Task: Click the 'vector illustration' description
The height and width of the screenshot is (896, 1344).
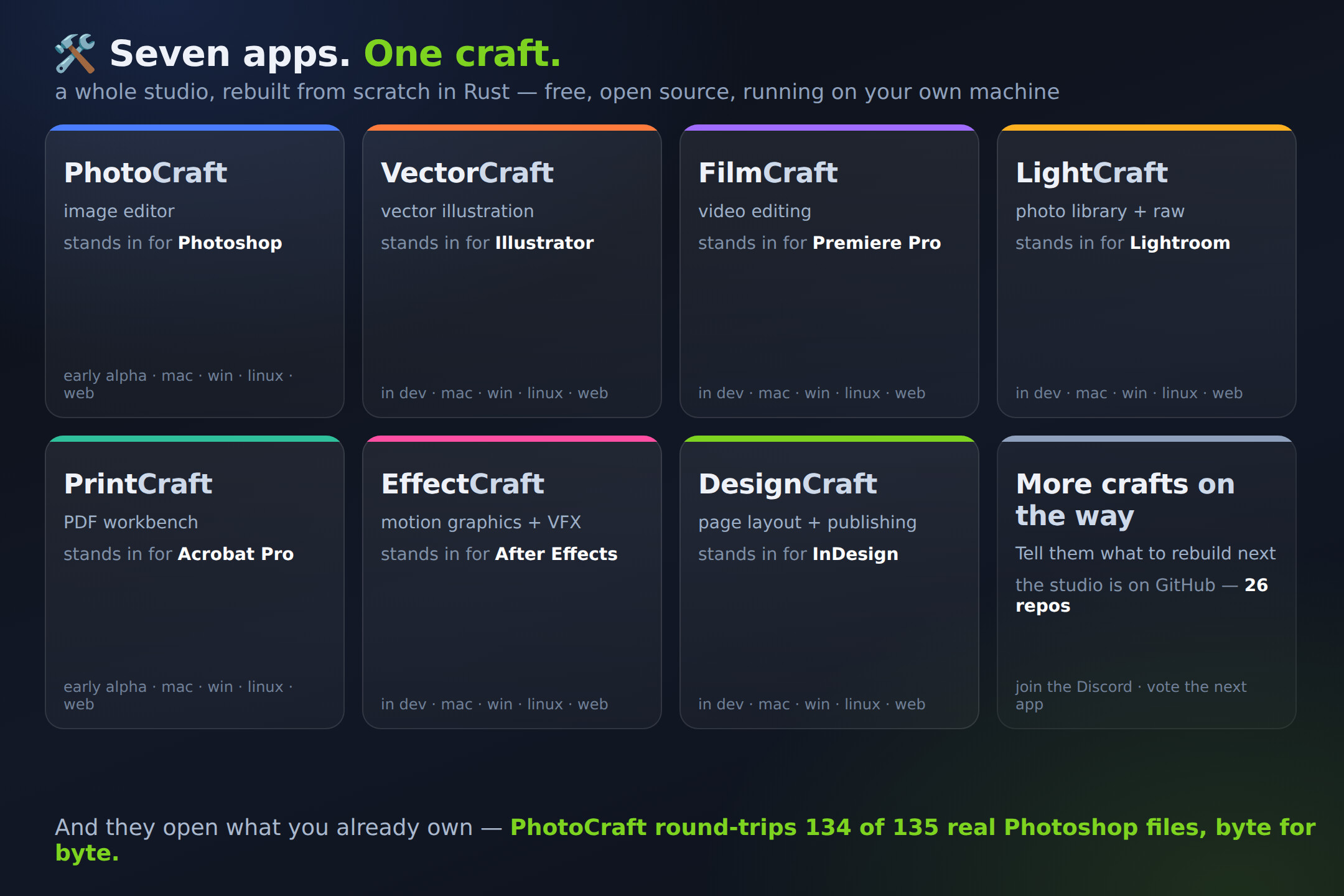Action: [457, 212]
